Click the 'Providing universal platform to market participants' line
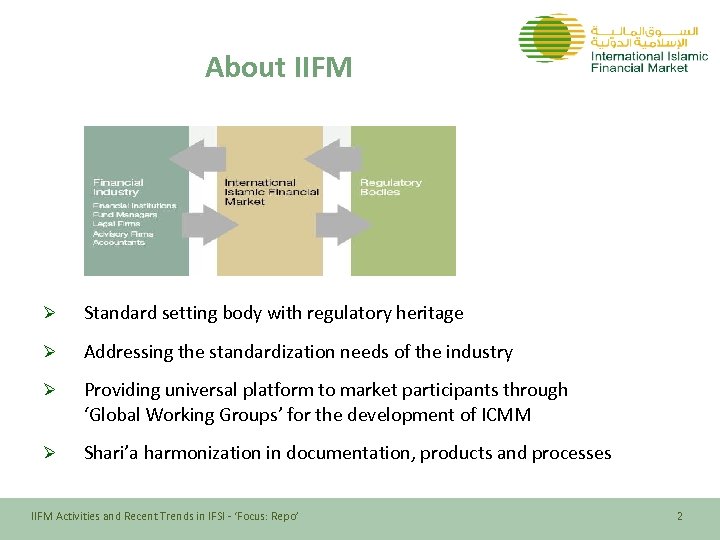Screen dimensions: 720x540 [x=326, y=390]
